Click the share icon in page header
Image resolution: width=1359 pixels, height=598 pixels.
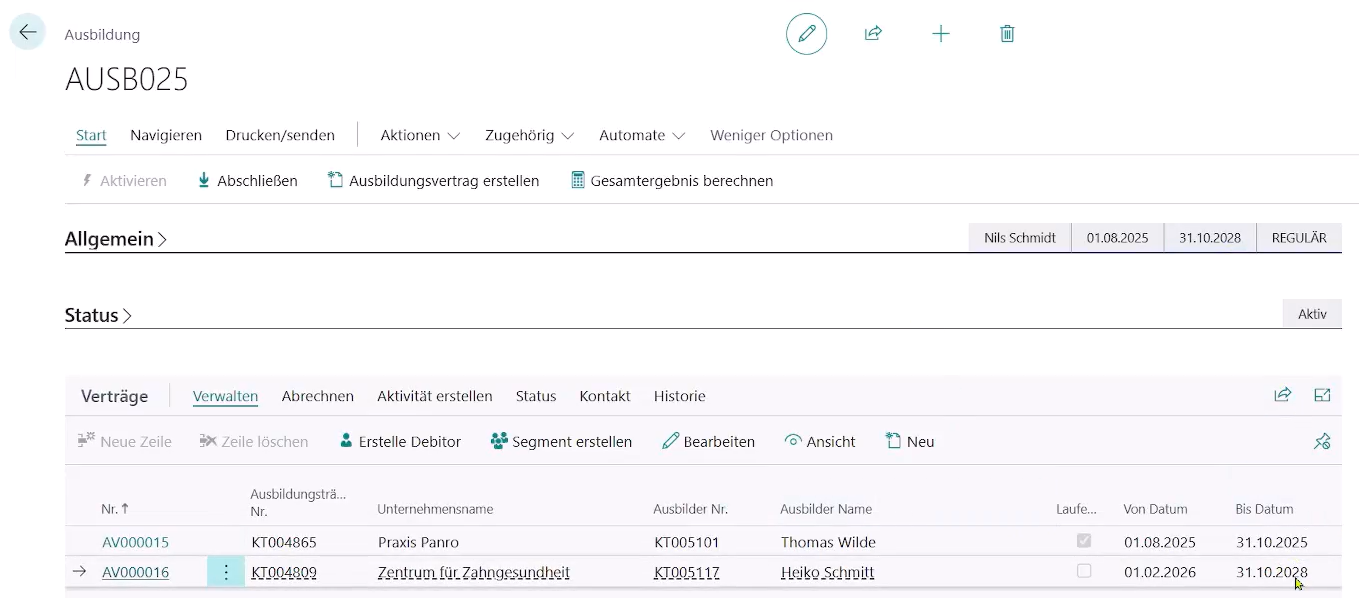click(873, 34)
